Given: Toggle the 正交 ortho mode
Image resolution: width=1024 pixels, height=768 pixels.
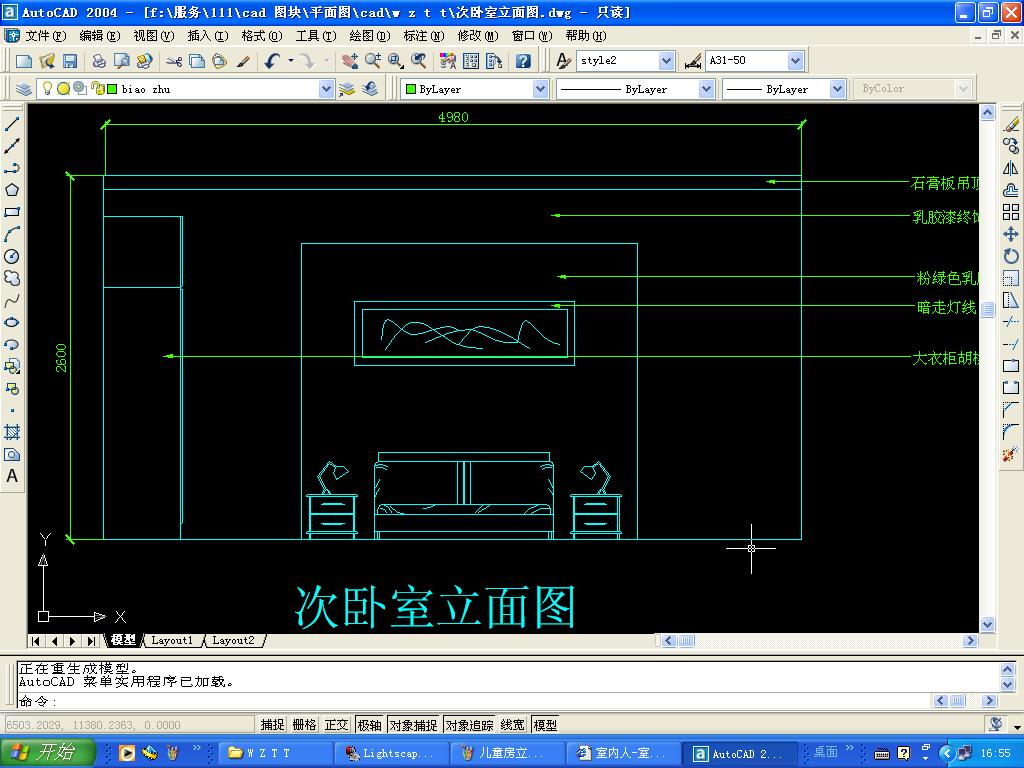Looking at the screenshot, I should (x=336, y=725).
